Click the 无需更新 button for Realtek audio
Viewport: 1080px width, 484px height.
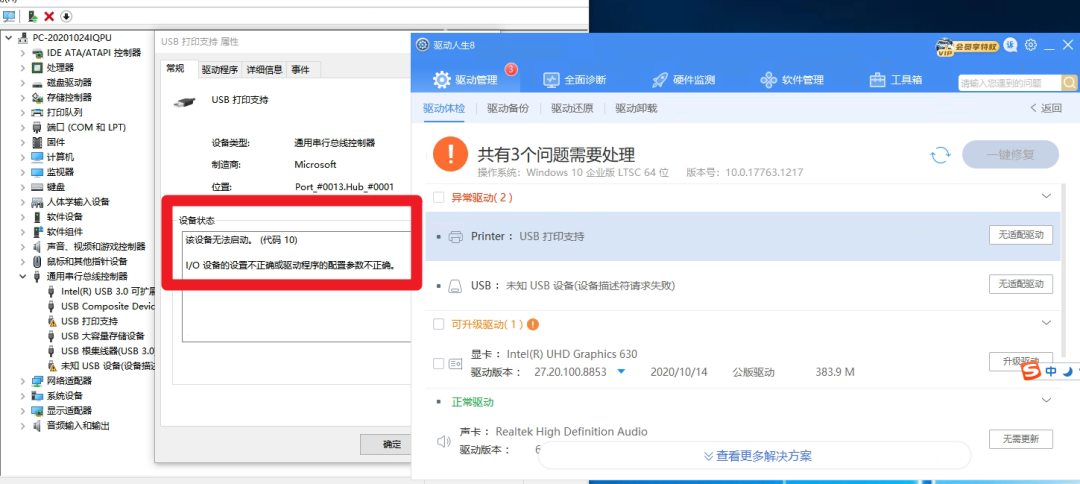pyautogui.click(x=1021, y=439)
